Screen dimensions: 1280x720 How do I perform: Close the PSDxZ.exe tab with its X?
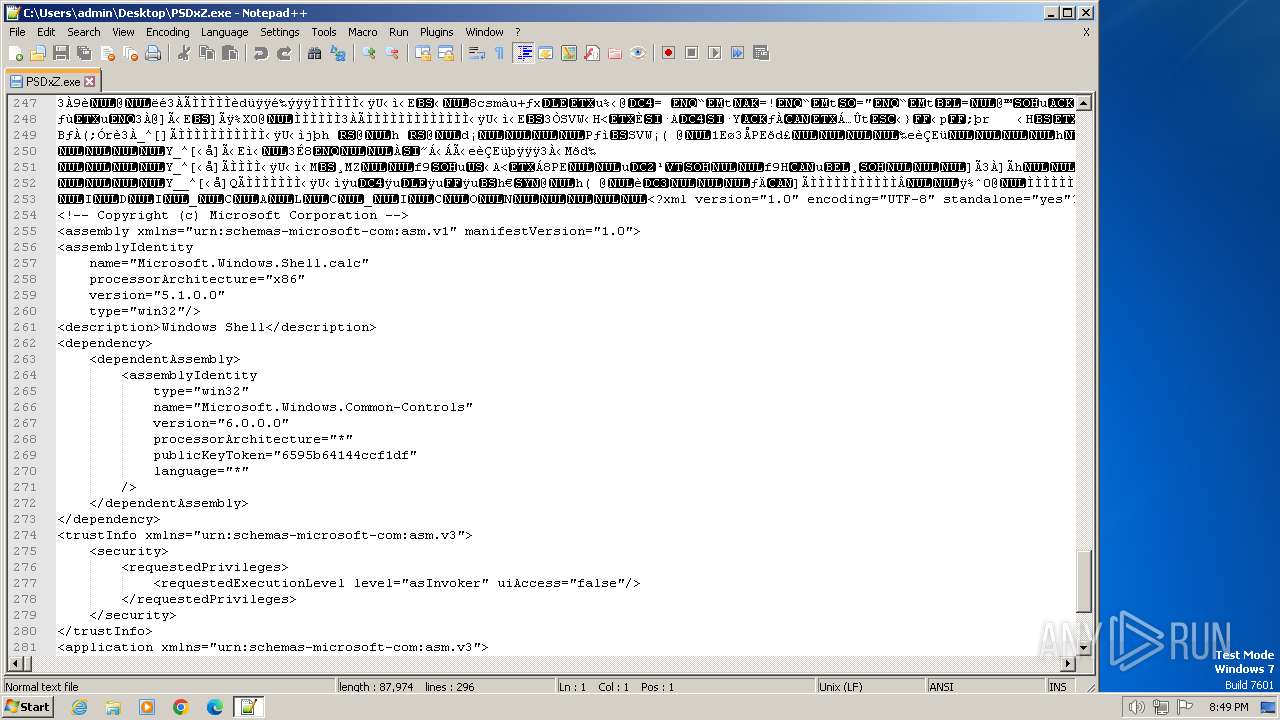[89, 81]
